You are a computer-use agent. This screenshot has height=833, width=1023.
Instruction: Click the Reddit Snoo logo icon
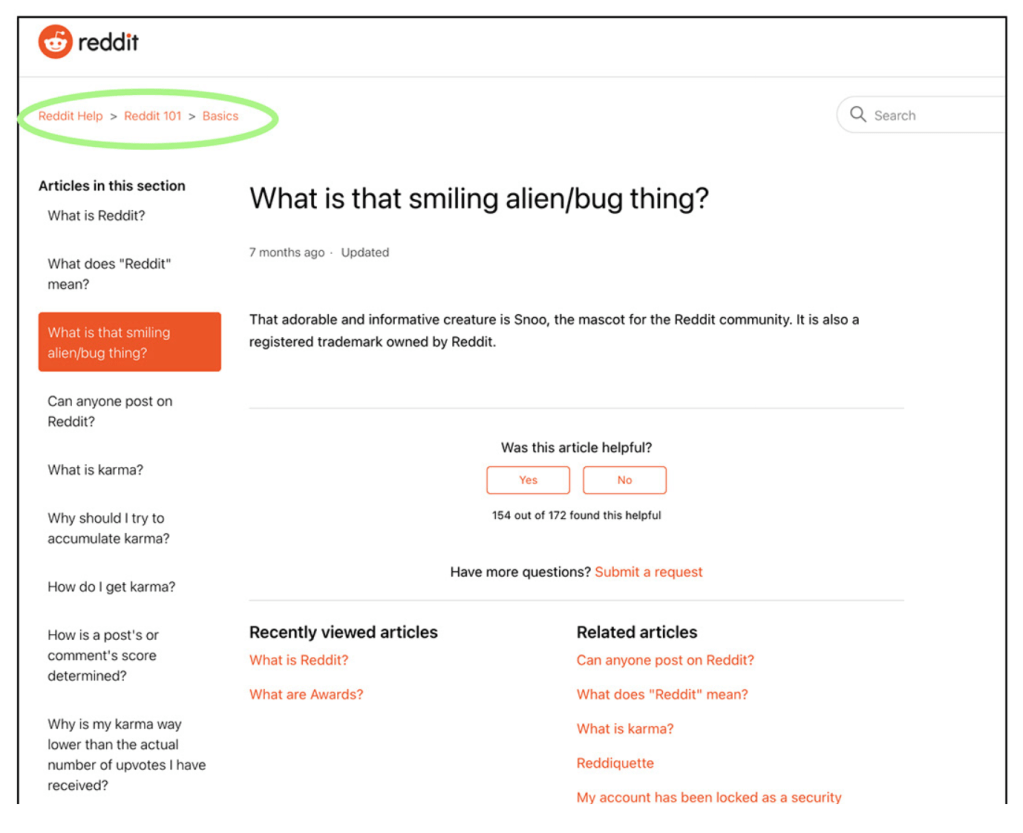(x=55, y=42)
